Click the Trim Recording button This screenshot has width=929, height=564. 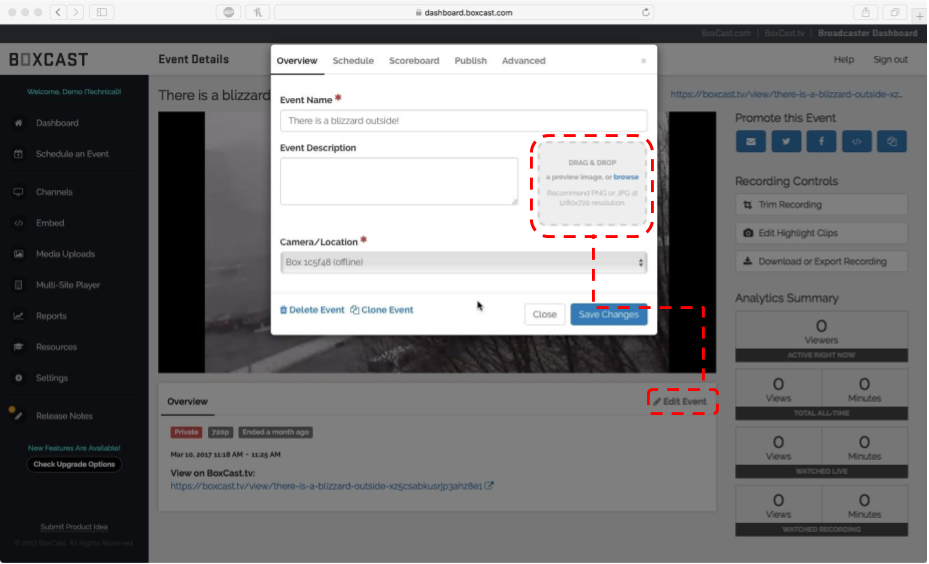point(821,205)
